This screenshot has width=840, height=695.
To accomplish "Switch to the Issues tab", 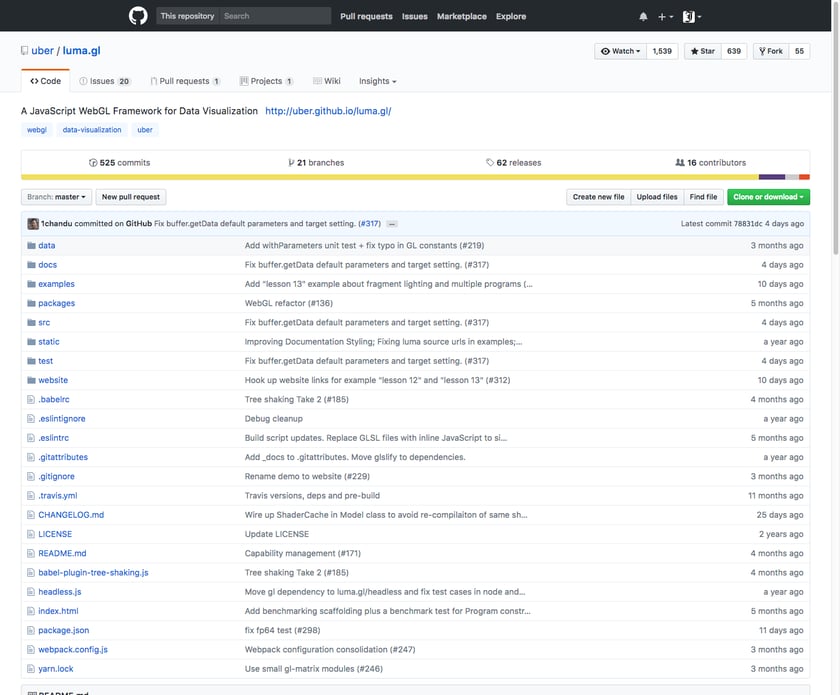I will (104, 81).
